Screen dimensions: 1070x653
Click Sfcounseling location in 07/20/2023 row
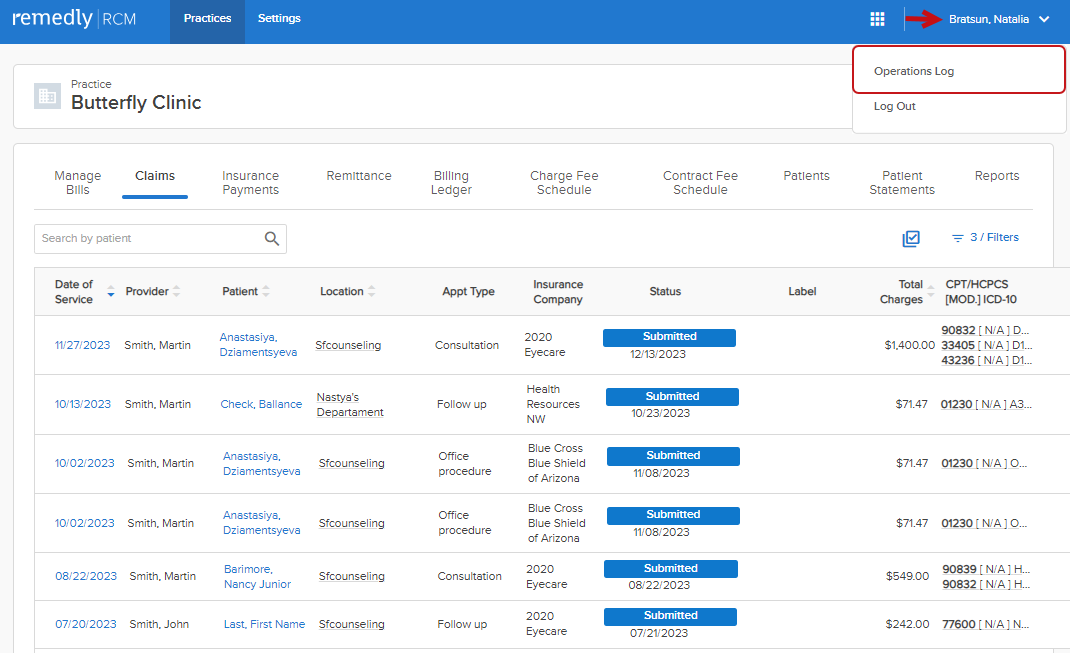[351, 624]
